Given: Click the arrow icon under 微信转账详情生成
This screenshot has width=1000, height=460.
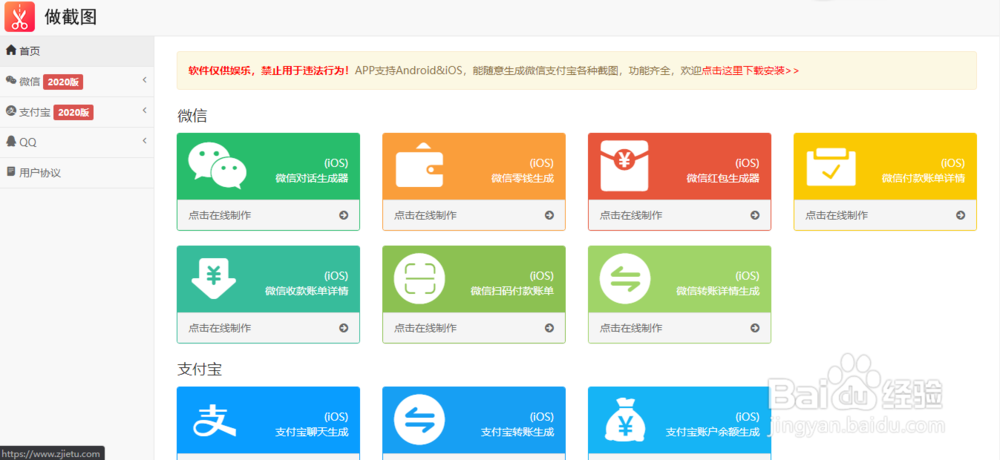Looking at the screenshot, I should pyautogui.click(x=755, y=328).
